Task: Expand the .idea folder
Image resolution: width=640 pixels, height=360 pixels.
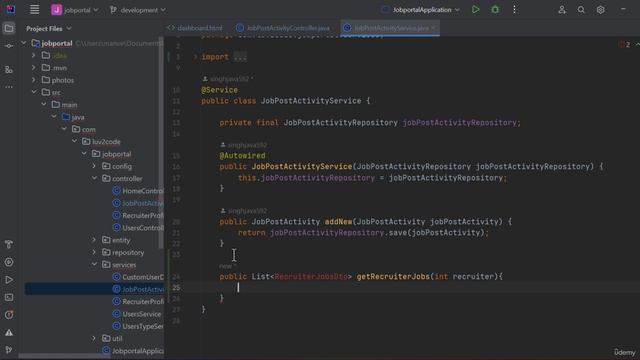Action: [x=34, y=55]
